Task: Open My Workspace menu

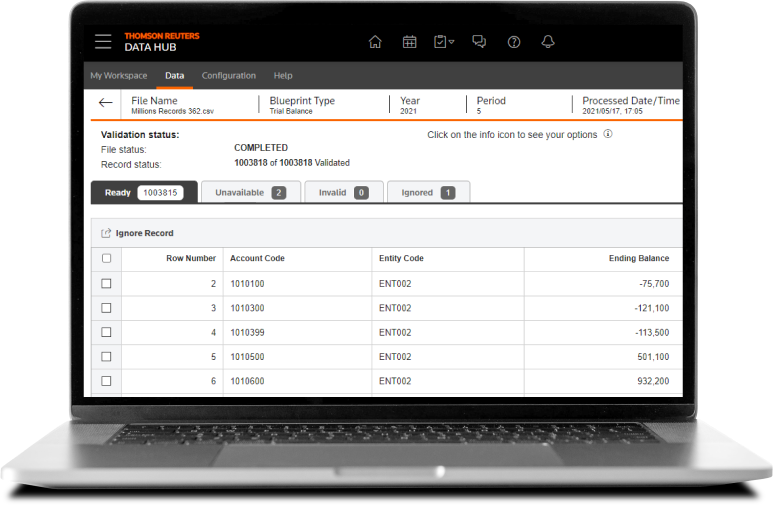Action: coord(118,76)
